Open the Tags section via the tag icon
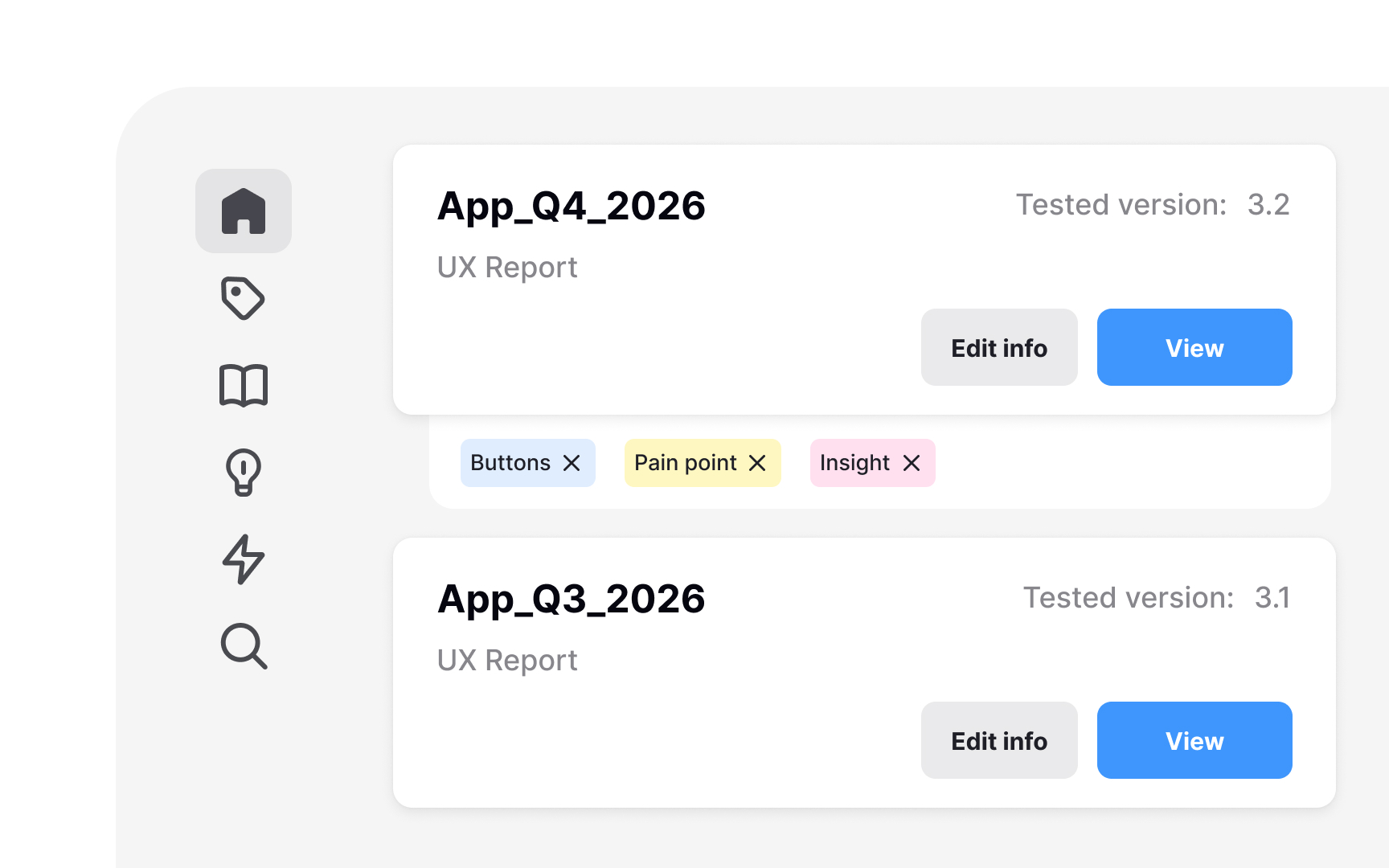 click(243, 298)
